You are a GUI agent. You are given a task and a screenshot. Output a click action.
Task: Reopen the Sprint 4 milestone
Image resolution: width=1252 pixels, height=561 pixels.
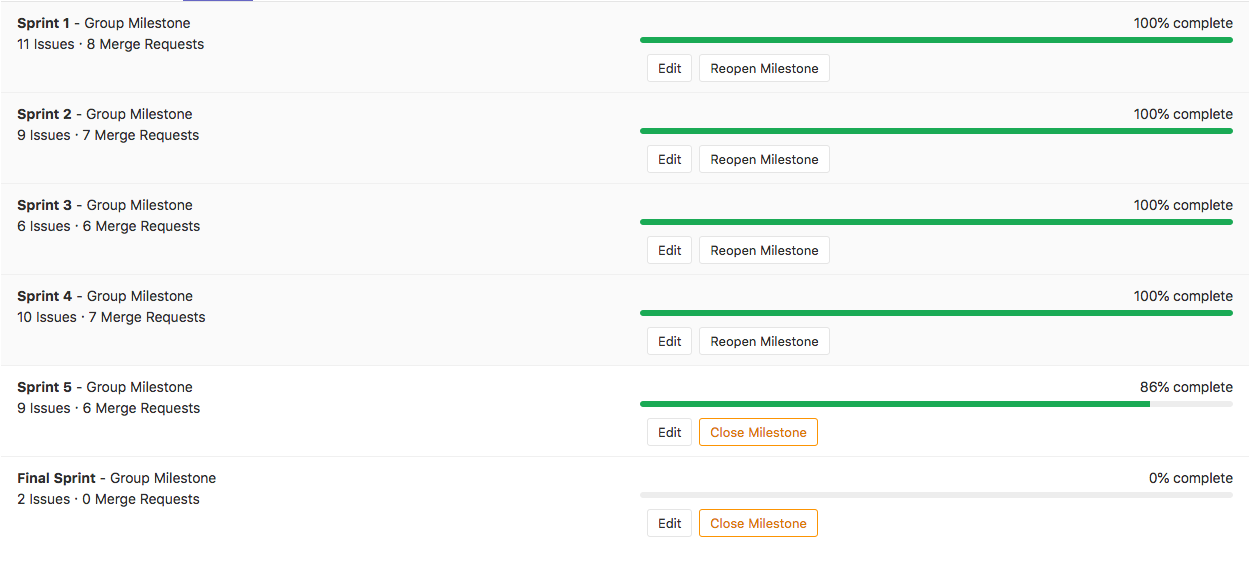pyautogui.click(x=764, y=342)
